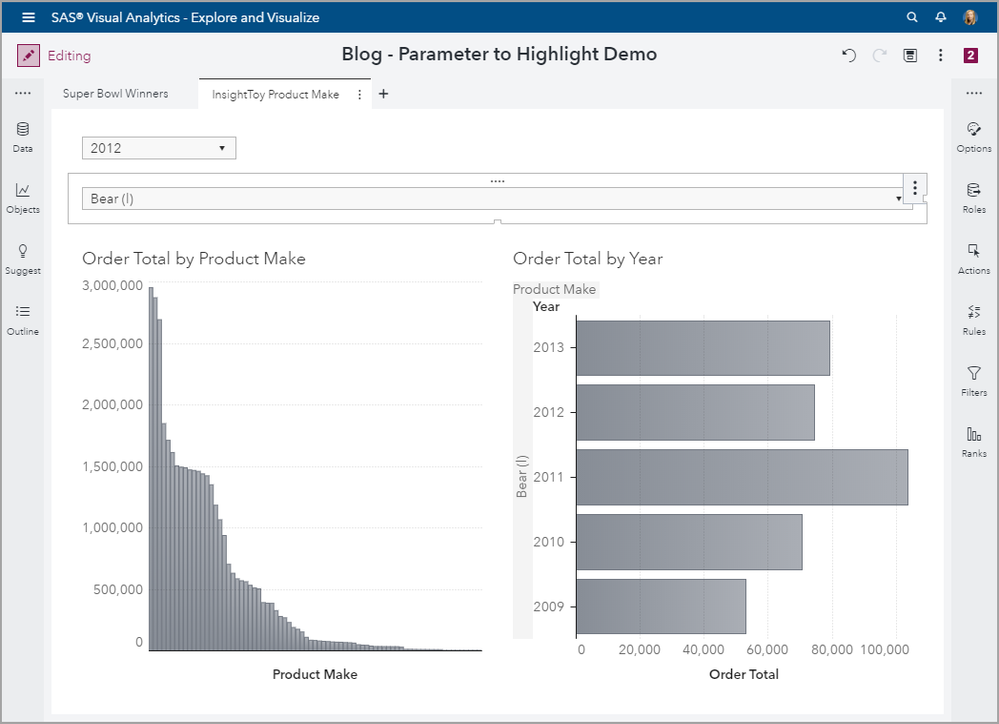Click the search magnifier icon
This screenshot has width=999, height=724.
coord(912,17)
